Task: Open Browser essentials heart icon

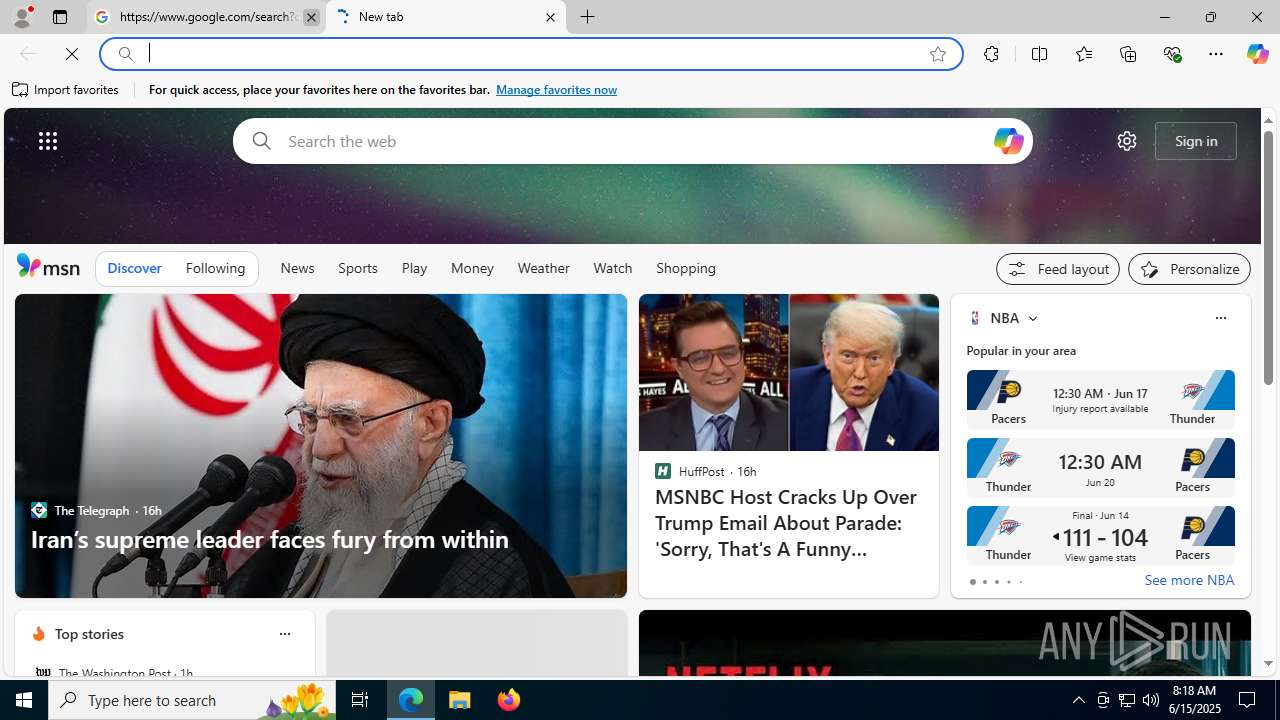Action: (1172, 54)
